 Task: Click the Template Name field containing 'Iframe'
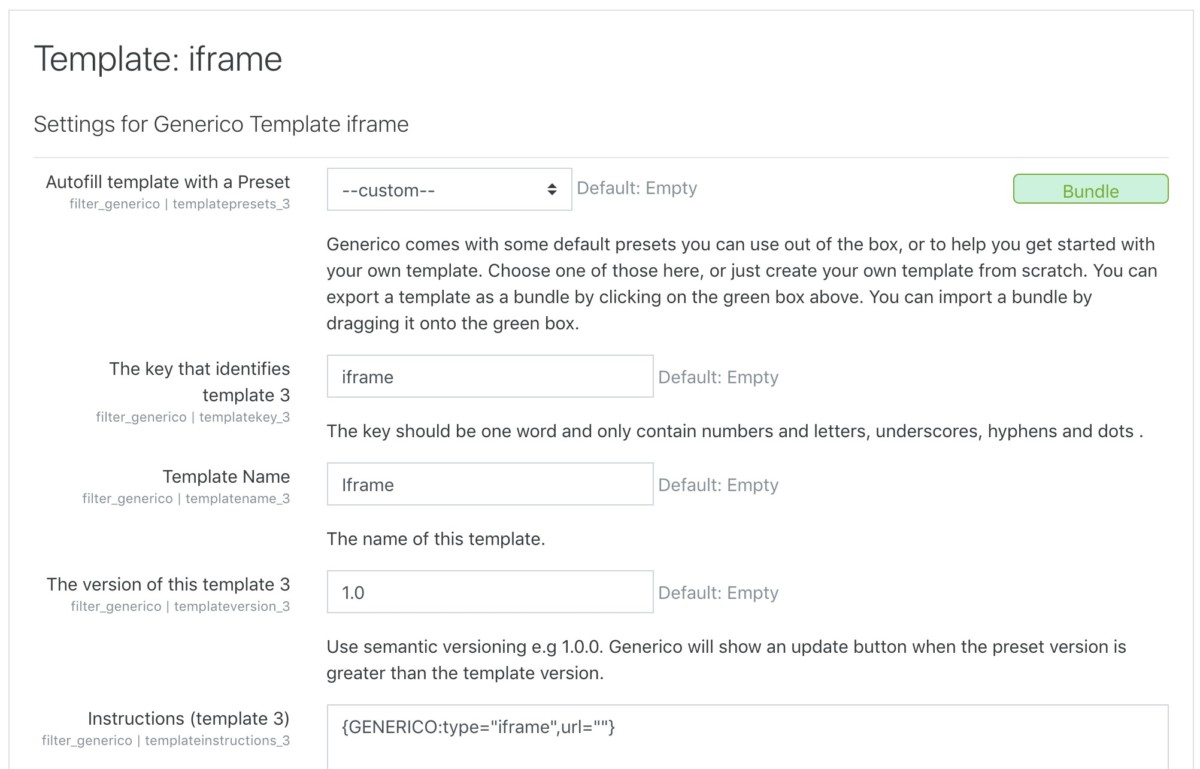click(x=490, y=485)
